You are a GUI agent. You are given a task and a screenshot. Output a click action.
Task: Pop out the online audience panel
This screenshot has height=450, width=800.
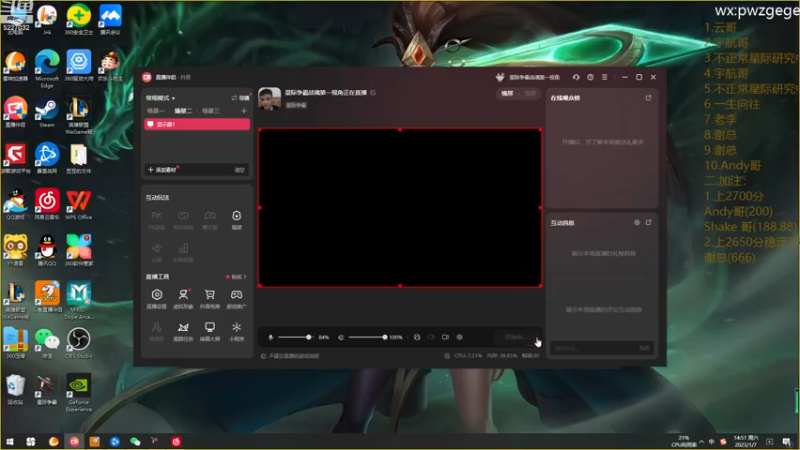(648, 97)
